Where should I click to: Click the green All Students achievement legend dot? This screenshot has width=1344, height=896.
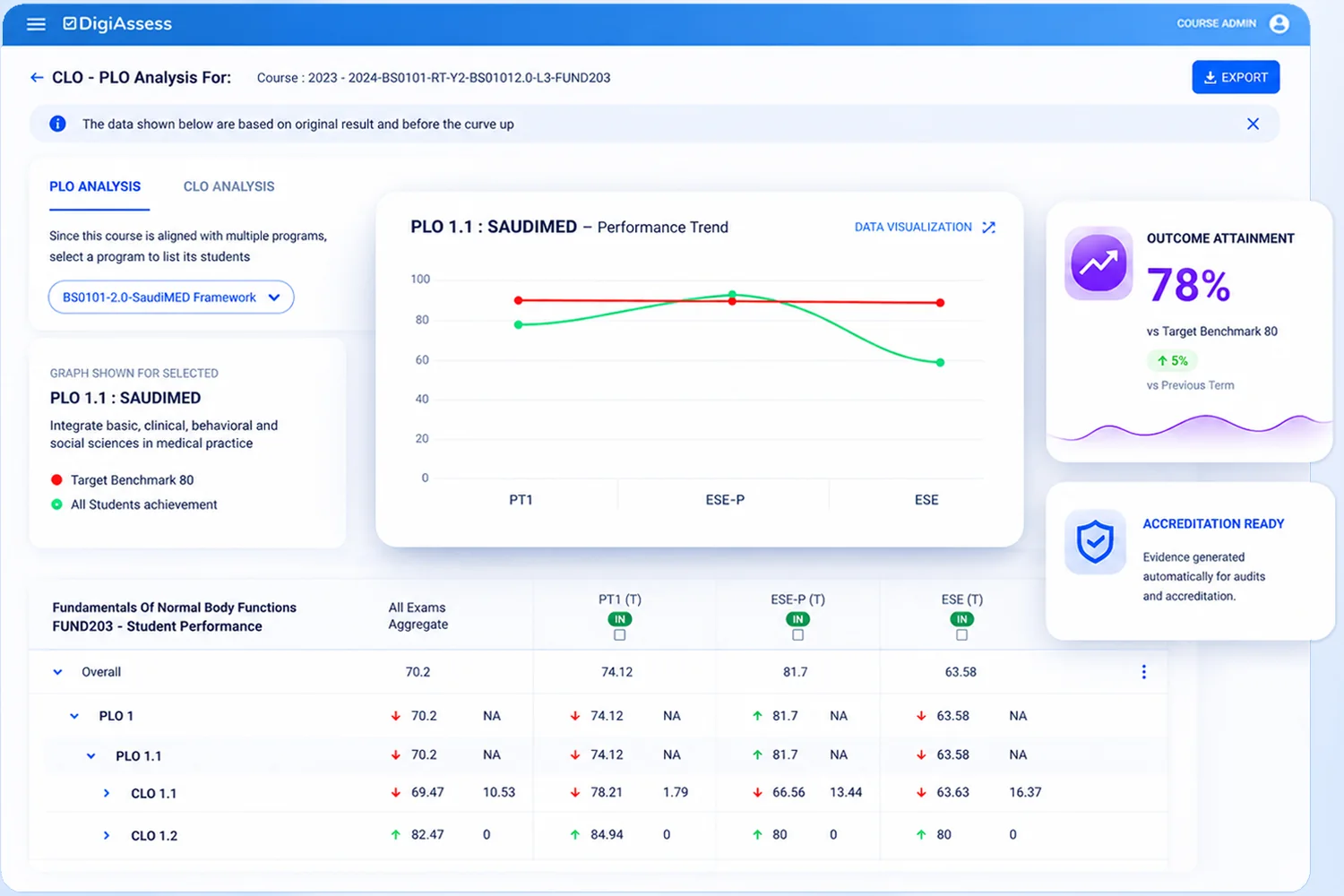56,504
